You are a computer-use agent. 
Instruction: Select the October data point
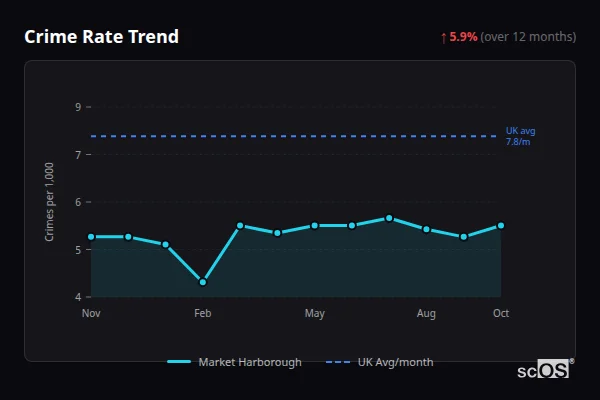(501, 226)
